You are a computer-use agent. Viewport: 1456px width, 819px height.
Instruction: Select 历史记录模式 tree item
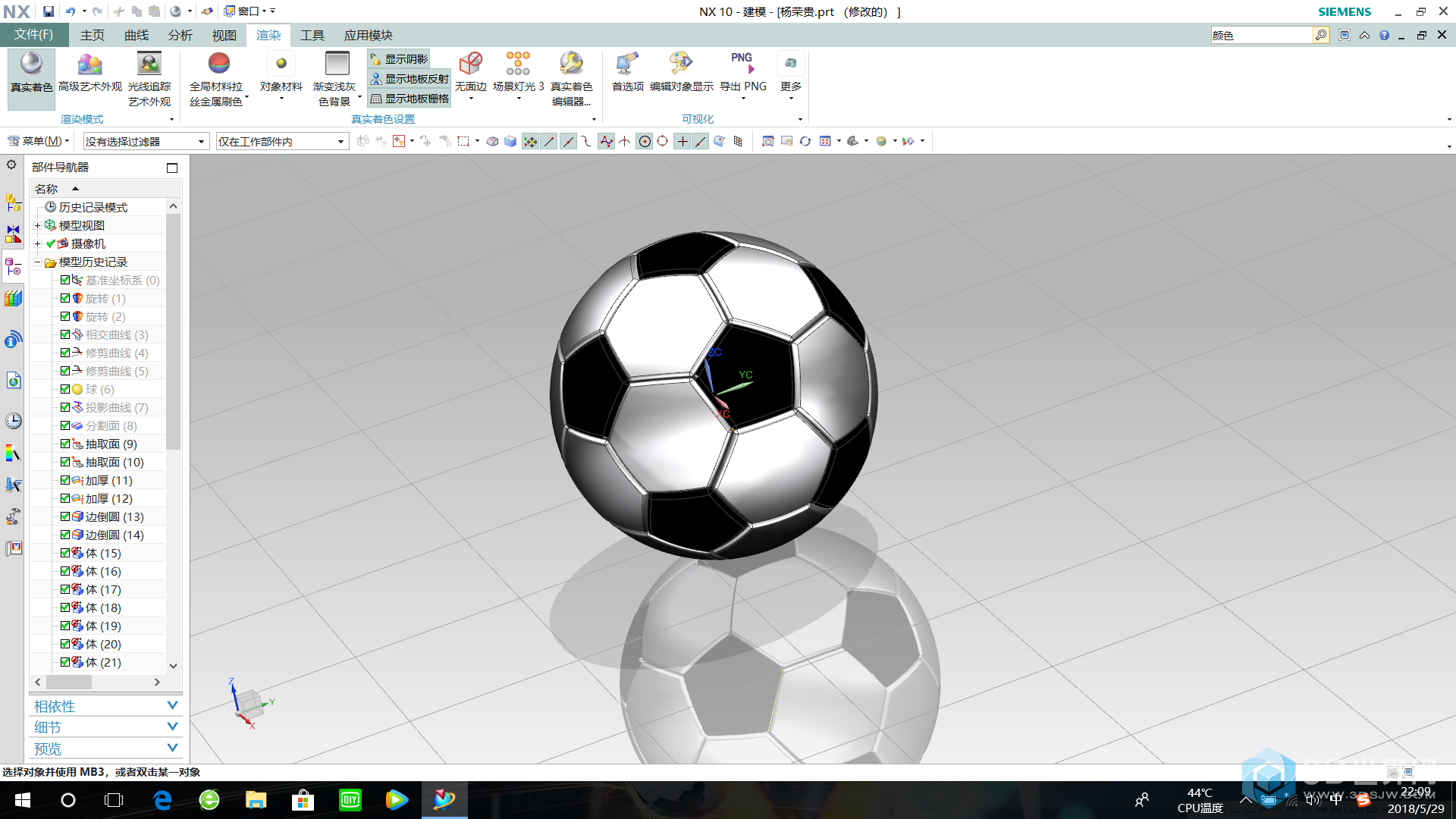[x=93, y=207]
